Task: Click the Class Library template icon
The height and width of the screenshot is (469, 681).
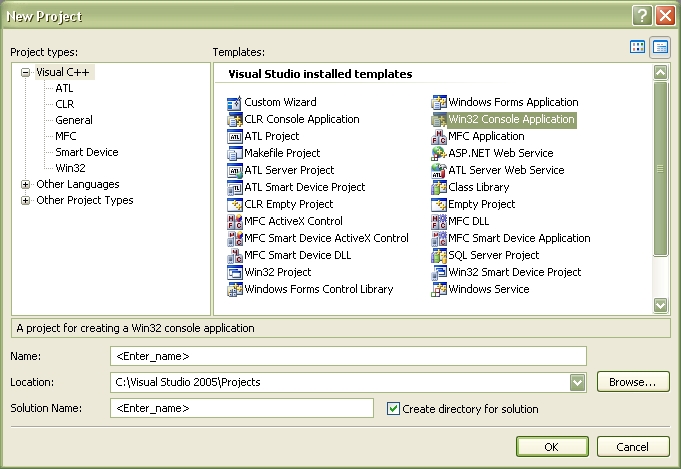Action: pos(439,188)
